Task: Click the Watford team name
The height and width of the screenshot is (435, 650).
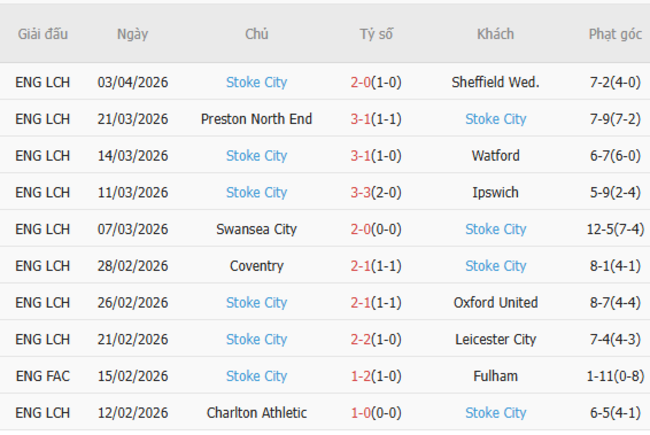Action: click(x=495, y=156)
